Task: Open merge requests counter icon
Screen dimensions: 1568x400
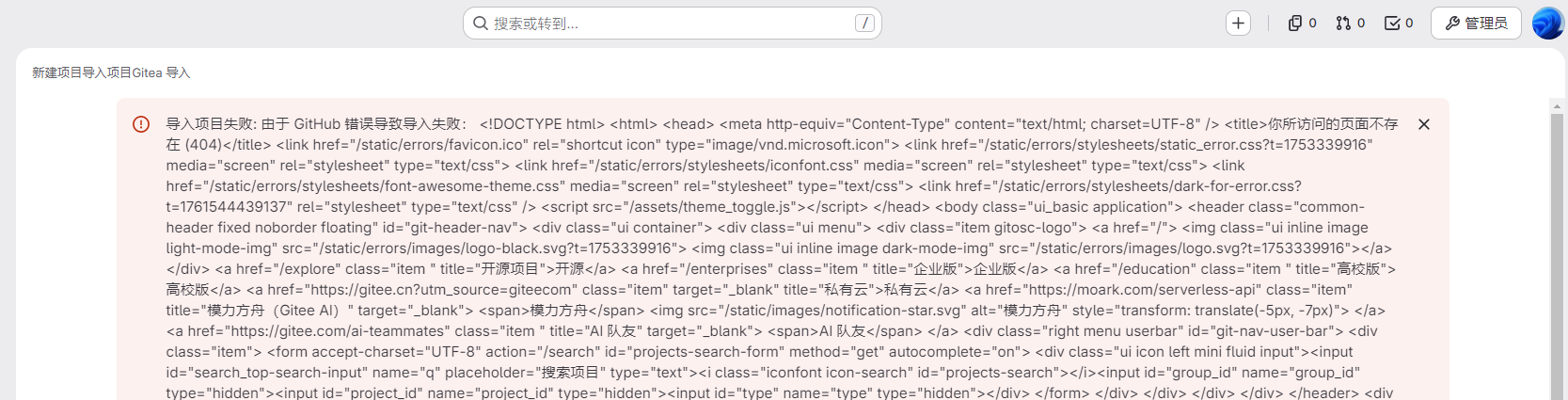Action: click(x=1350, y=24)
